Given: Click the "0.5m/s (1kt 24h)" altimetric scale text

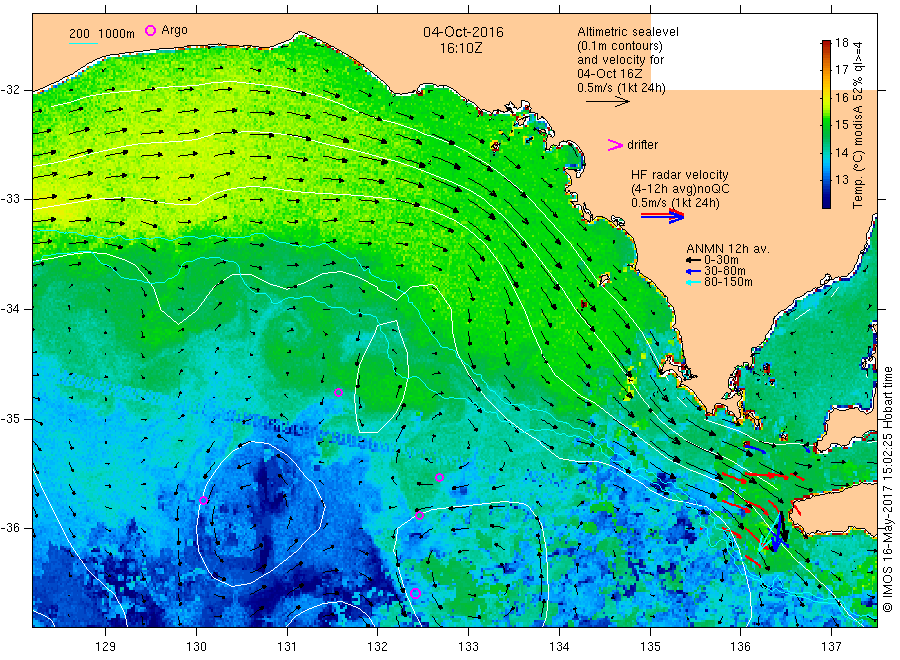Looking at the screenshot, I should pos(622,88).
